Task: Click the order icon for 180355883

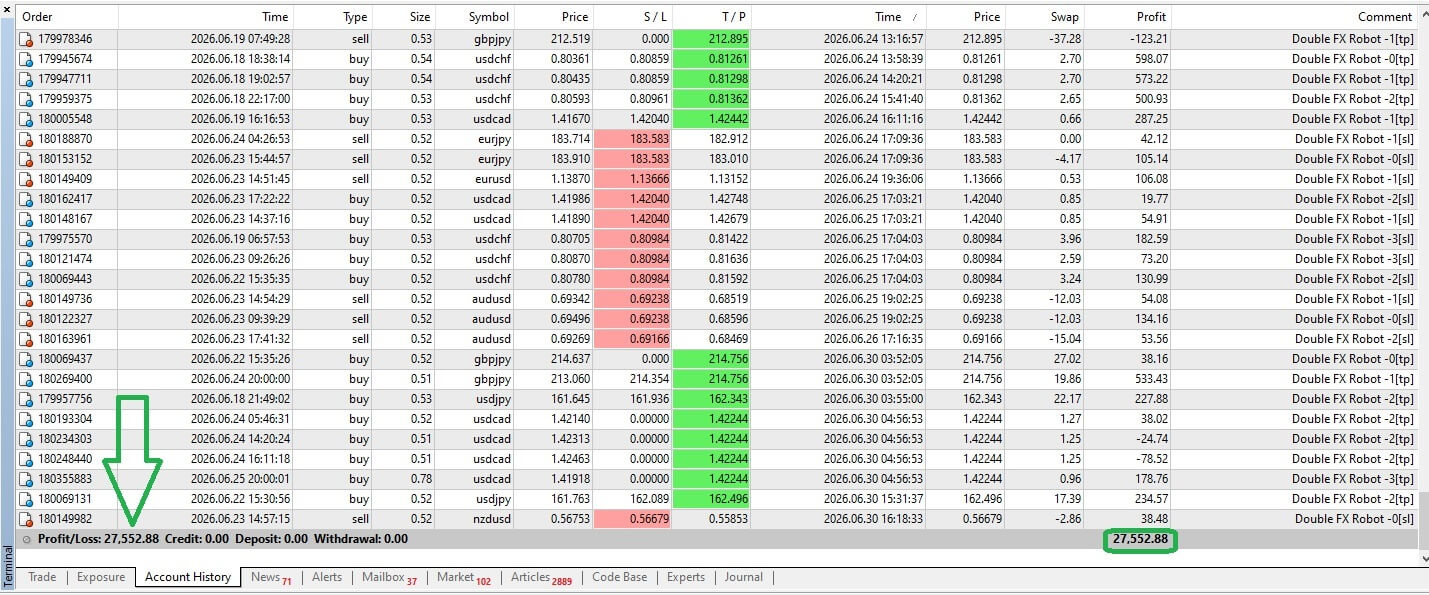Action: pos(26,479)
